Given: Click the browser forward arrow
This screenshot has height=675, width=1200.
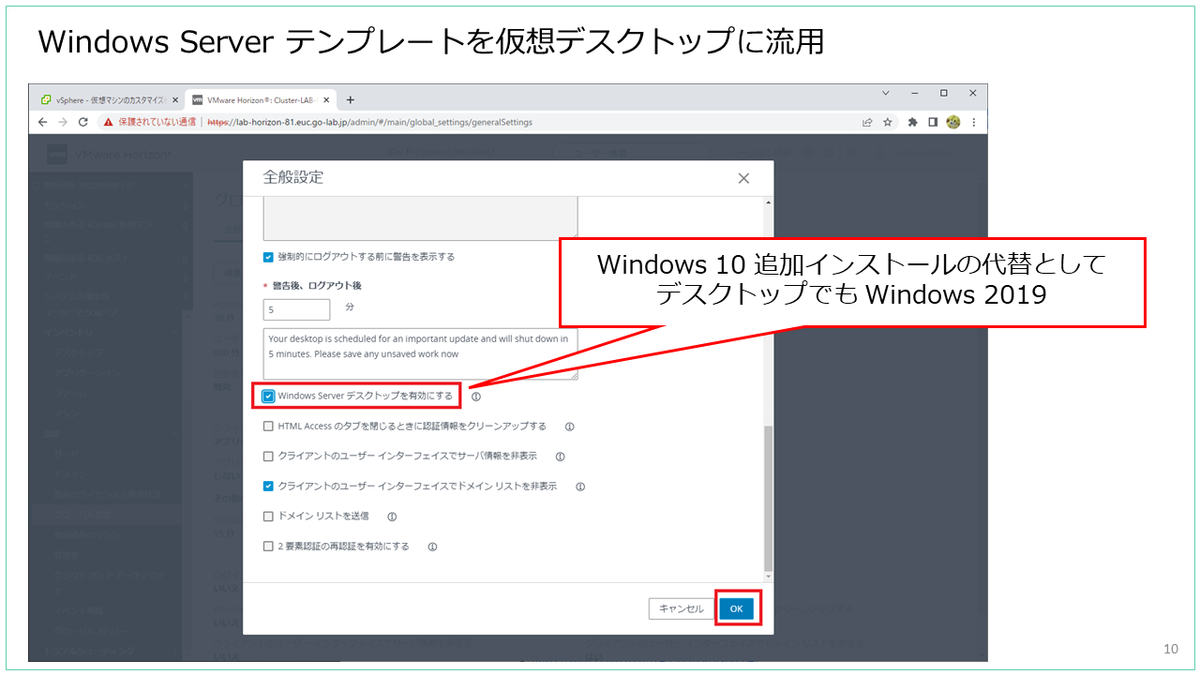Looking at the screenshot, I should pyautogui.click(x=63, y=122).
